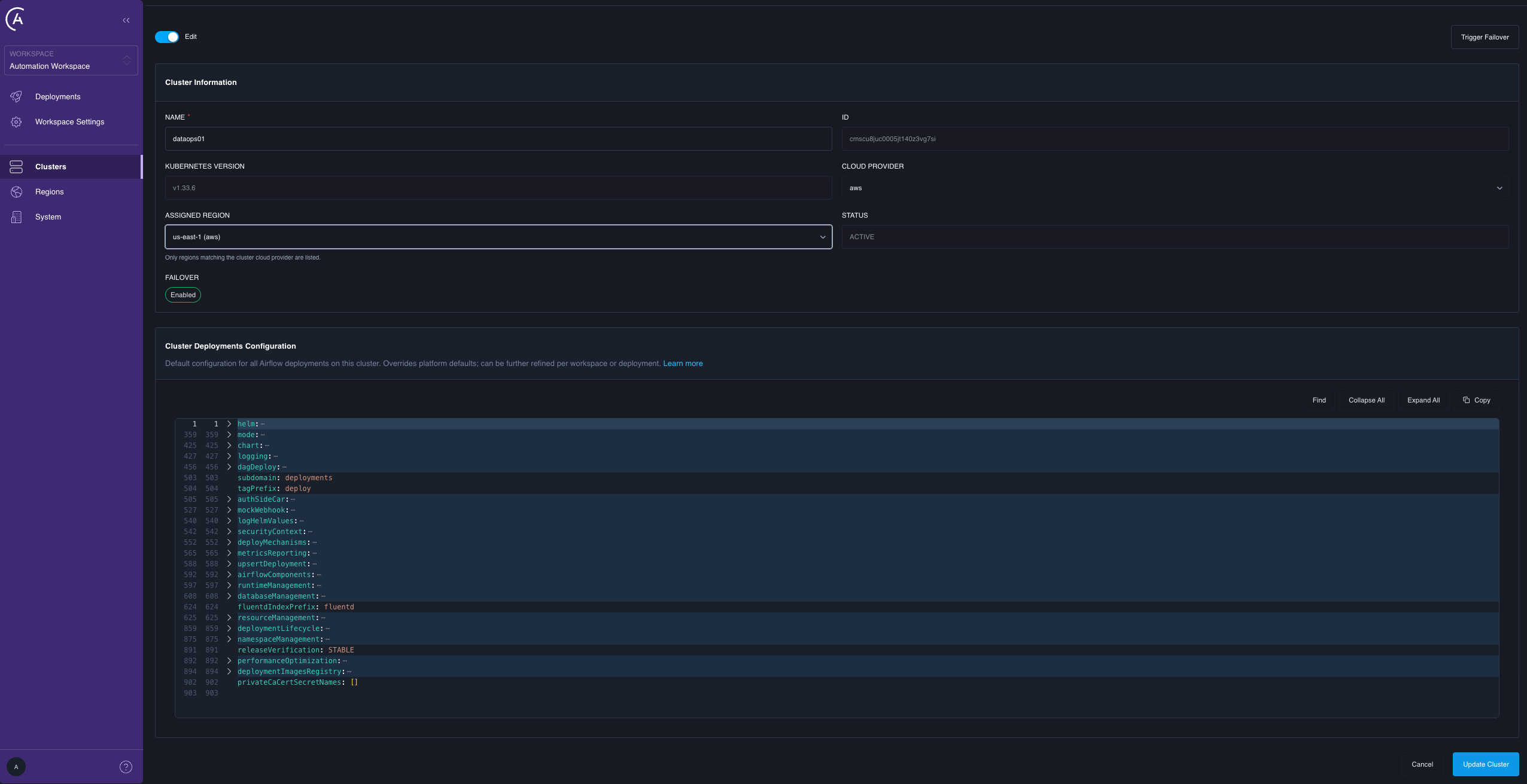The image size is (1527, 784).
Task: Open Workspace Settings in sidebar
Action: pos(71,122)
